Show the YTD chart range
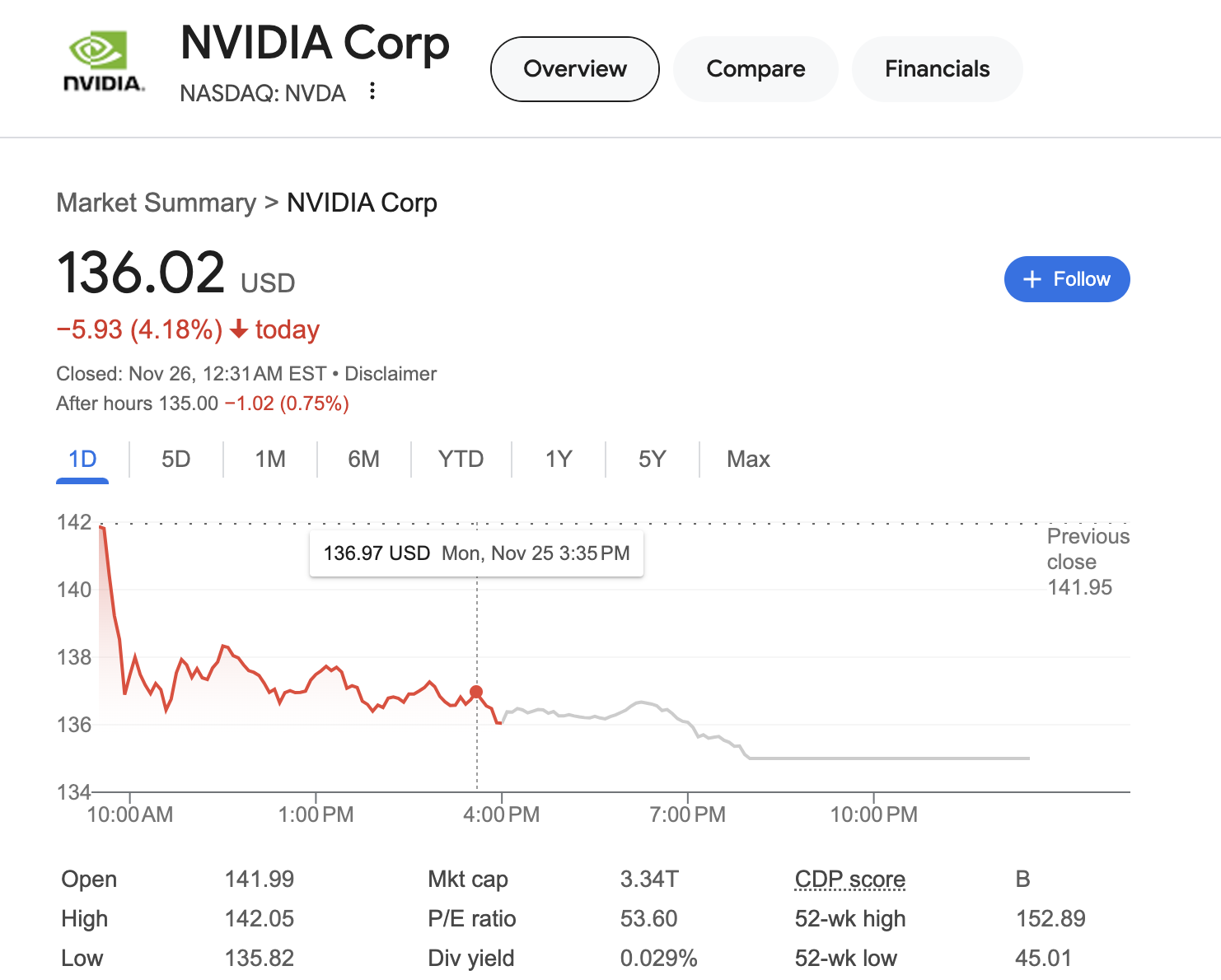The image size is (1221, 980). 461,459
